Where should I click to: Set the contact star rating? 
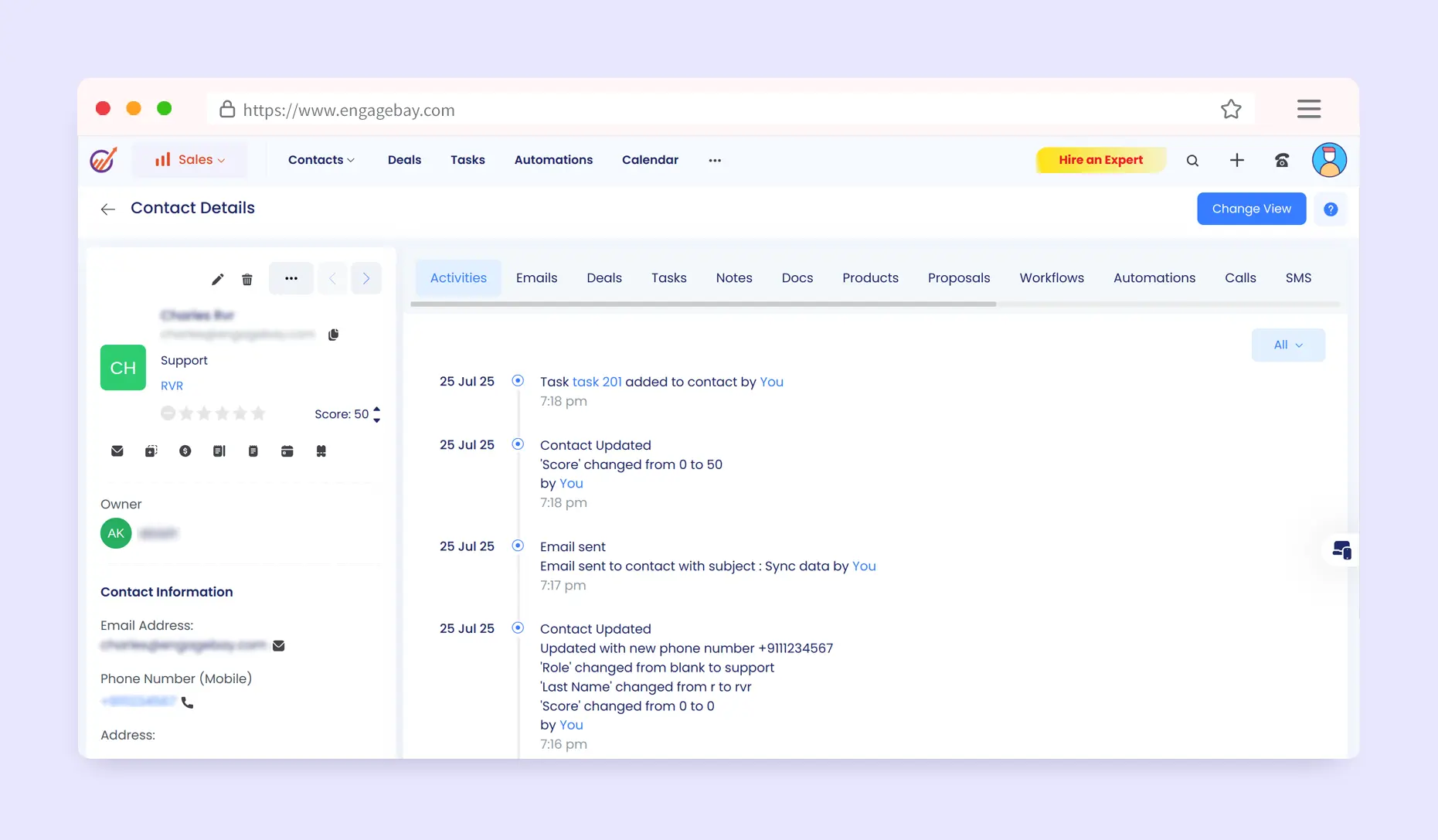coord(223,413)
